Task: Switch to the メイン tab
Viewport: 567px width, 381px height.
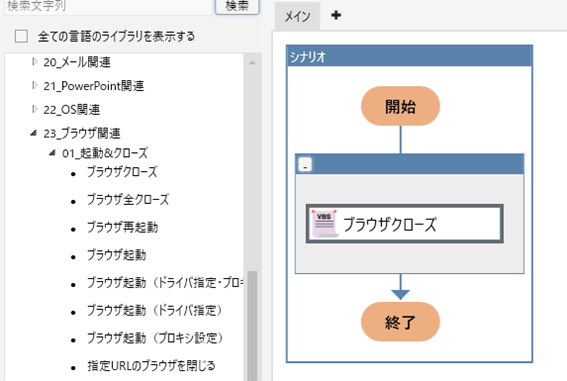Action: [297, 16]
